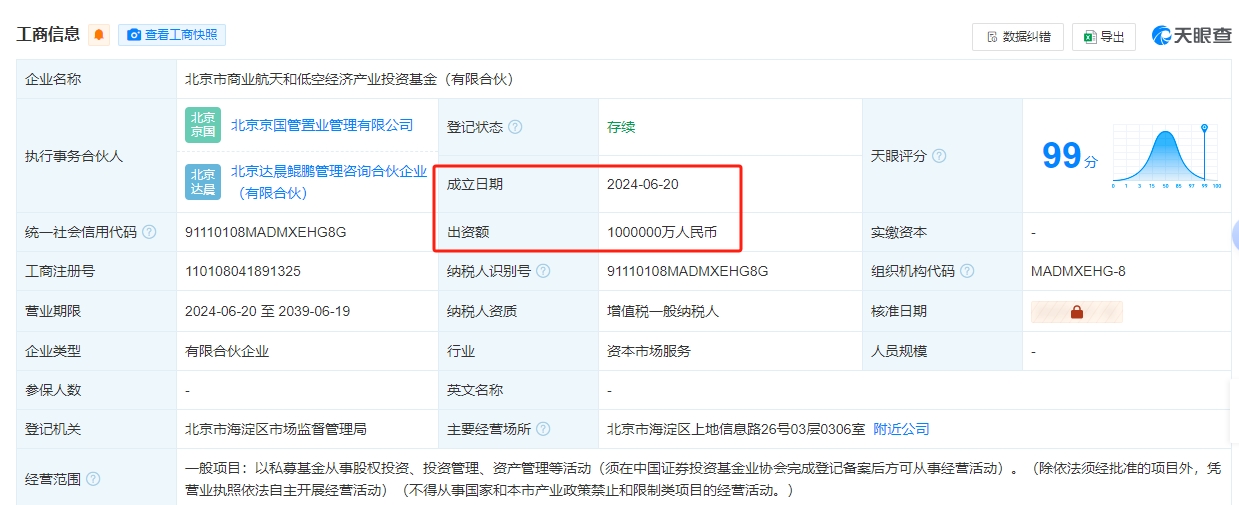This screenshot has height=505, width=1239.
Task: Click 增值税一般纳税人 taxpayer qualification value
Action: tap(663, 311)
